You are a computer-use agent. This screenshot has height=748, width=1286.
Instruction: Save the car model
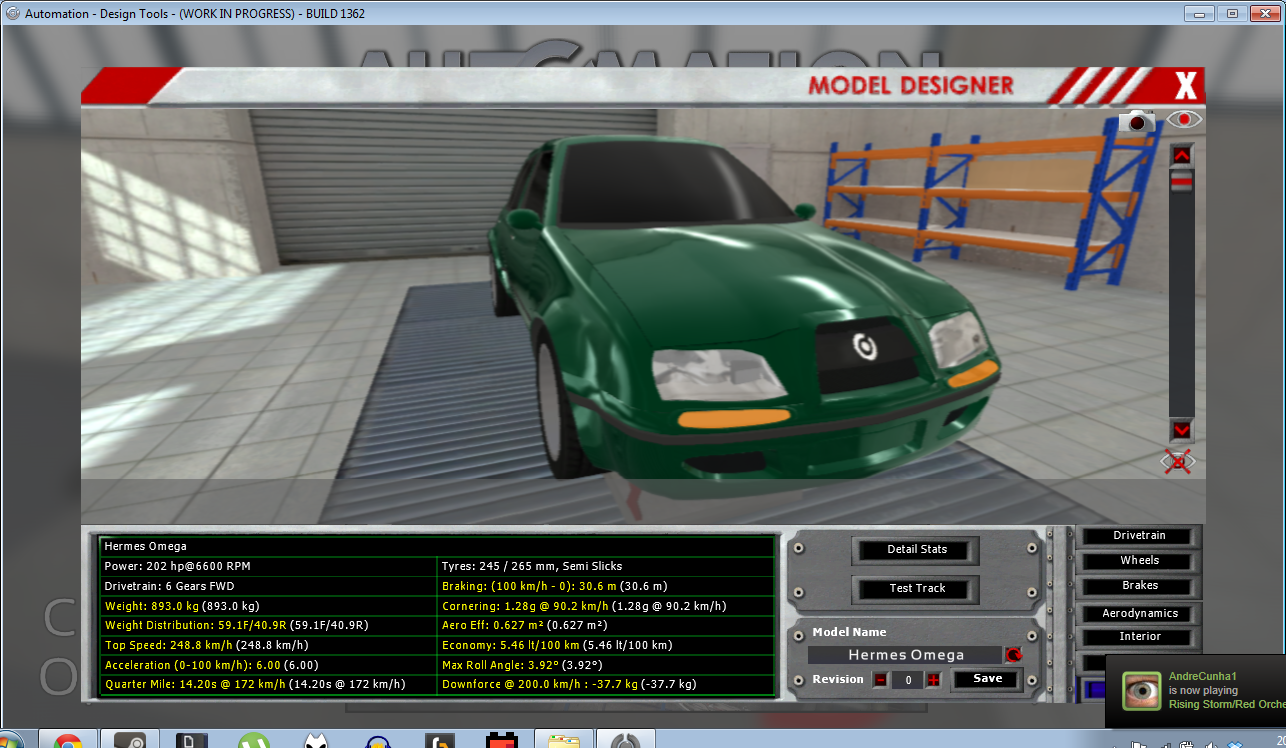point(988,679)
